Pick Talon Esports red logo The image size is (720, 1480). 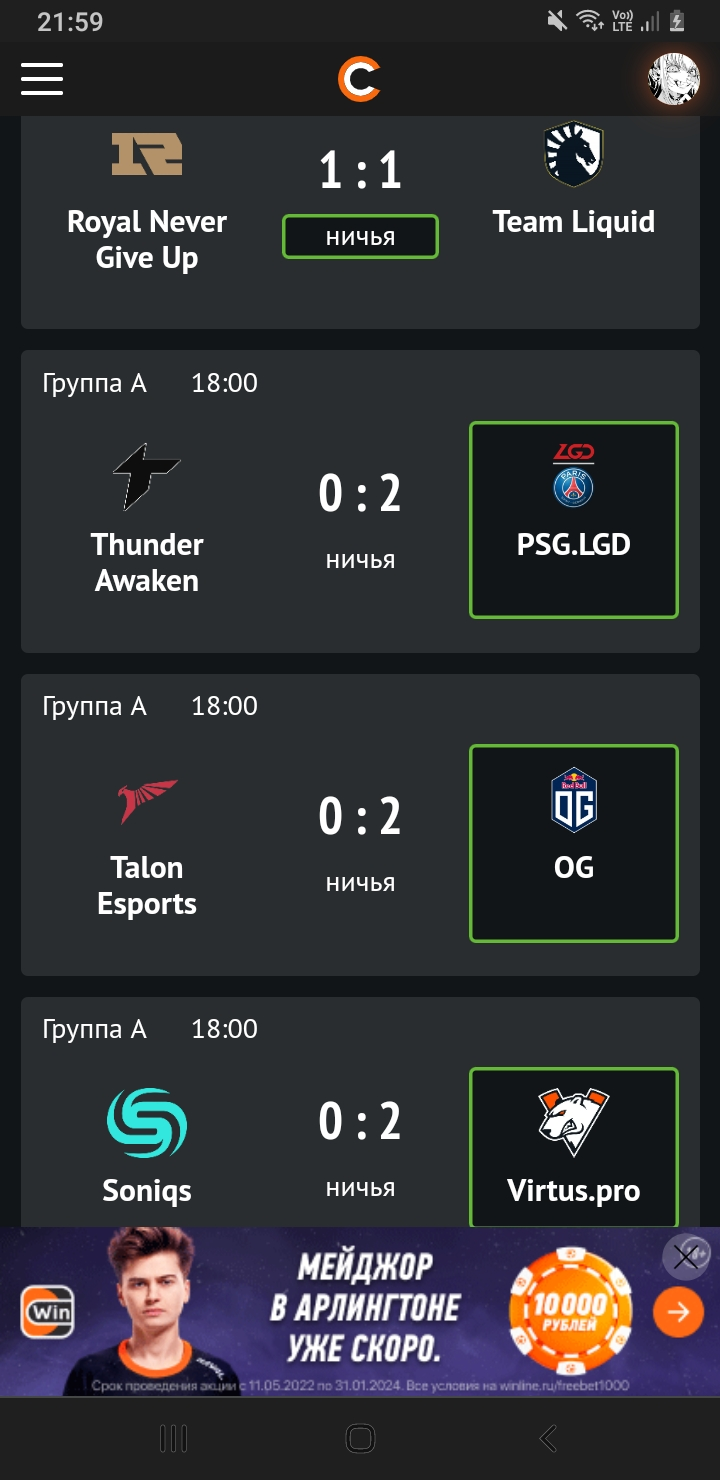[x=147, y=801]
